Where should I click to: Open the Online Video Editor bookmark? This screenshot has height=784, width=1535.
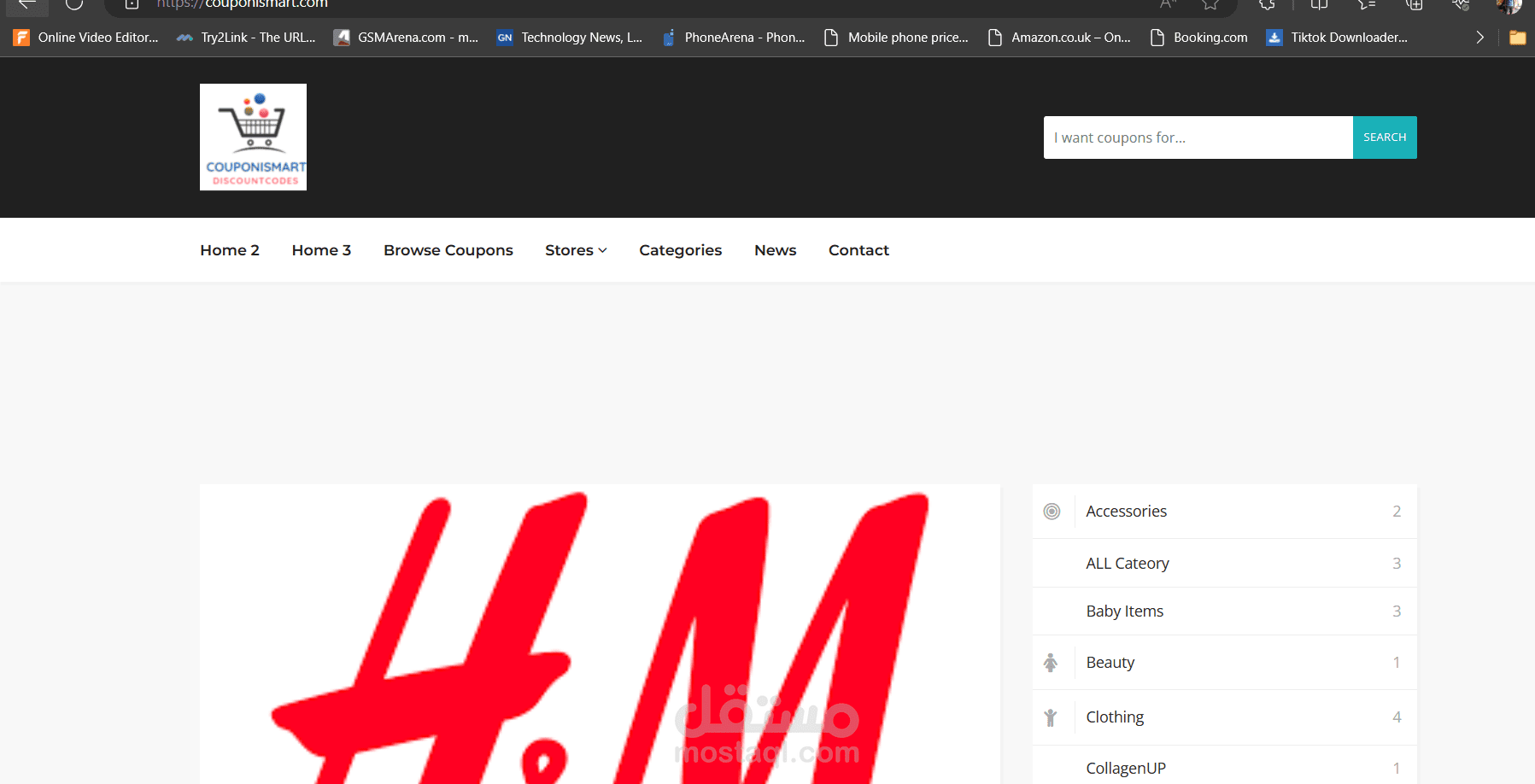click(85, 38)
